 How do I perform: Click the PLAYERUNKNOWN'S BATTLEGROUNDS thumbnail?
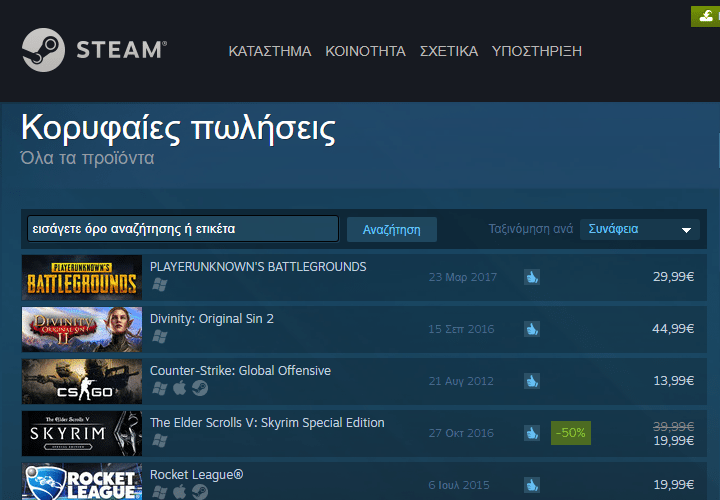click(x=82, y=277)
